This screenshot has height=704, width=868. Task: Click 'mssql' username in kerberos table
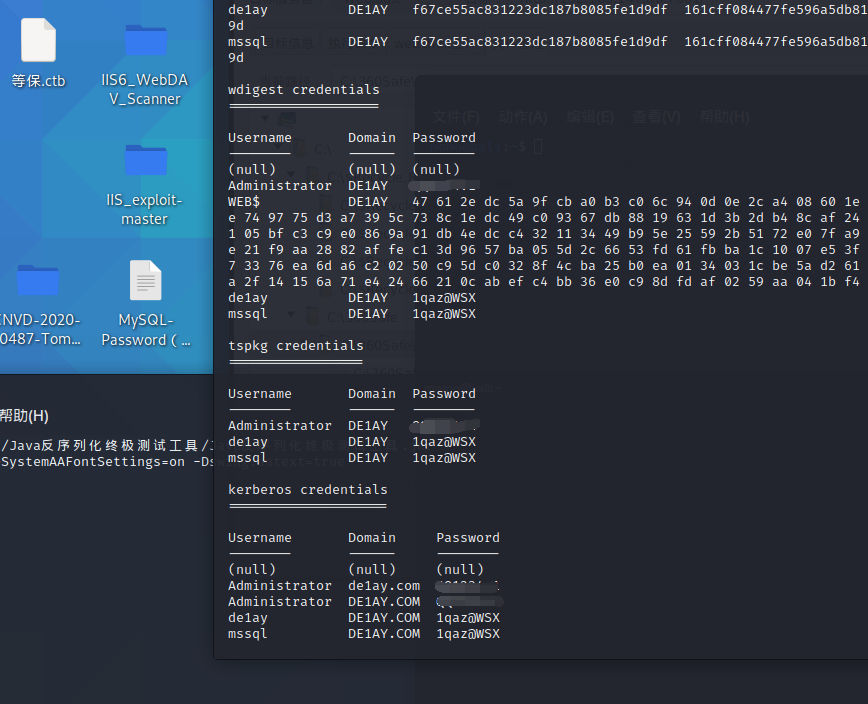248,634
